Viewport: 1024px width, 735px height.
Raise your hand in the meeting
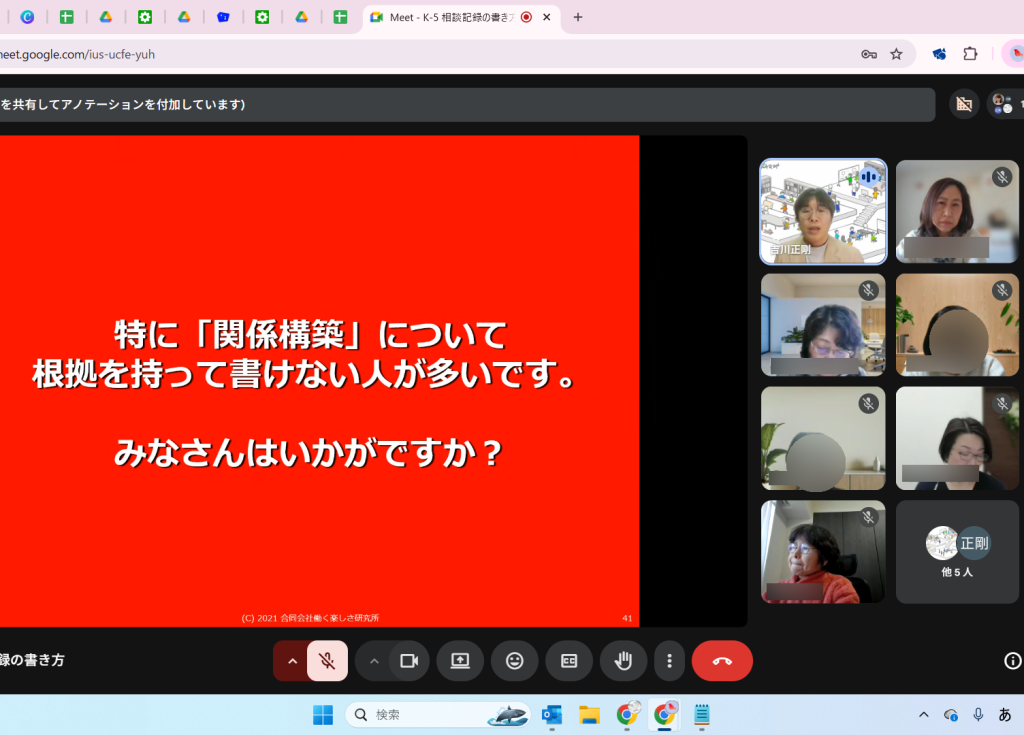[623, 661]
